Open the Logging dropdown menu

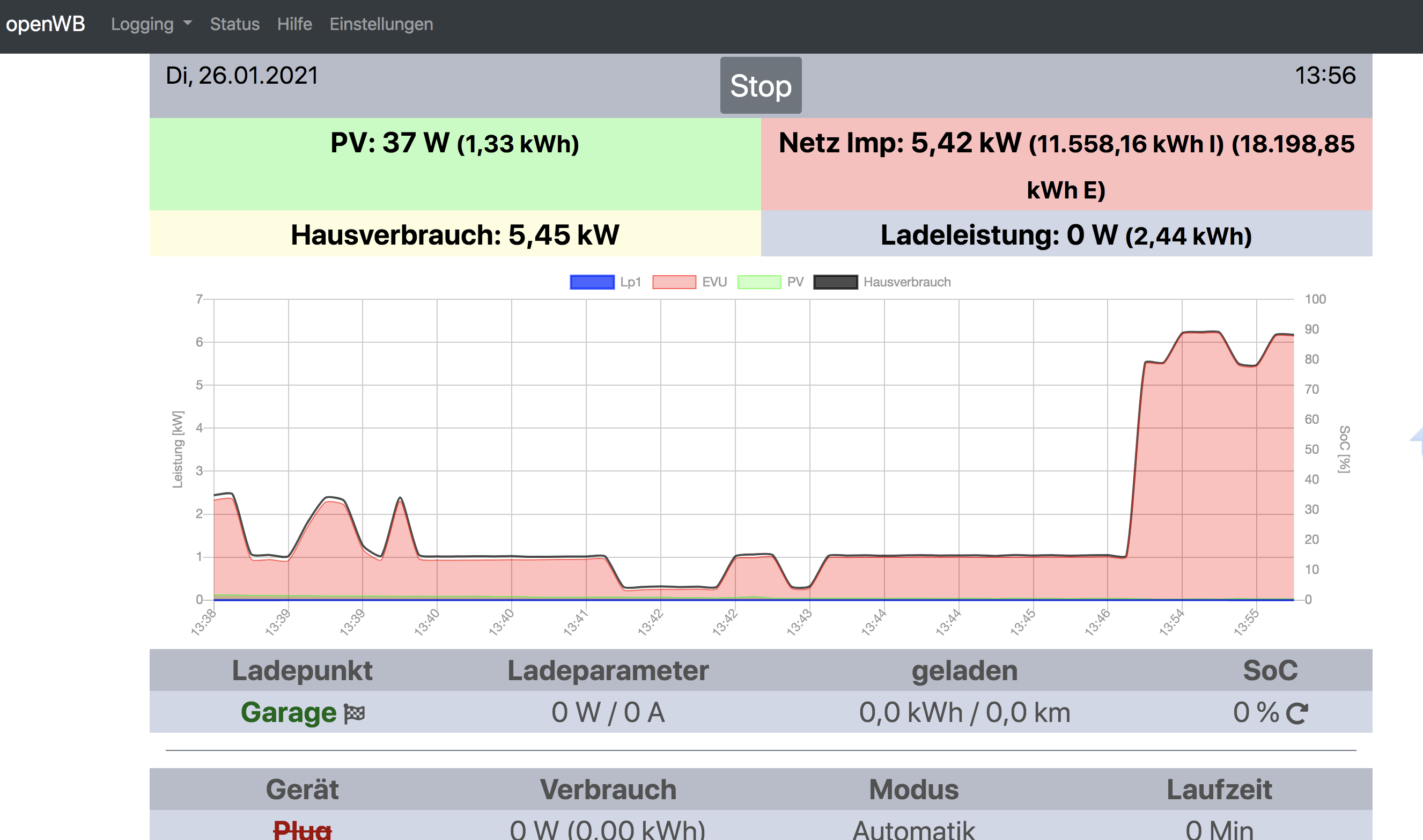click(143, 24)
